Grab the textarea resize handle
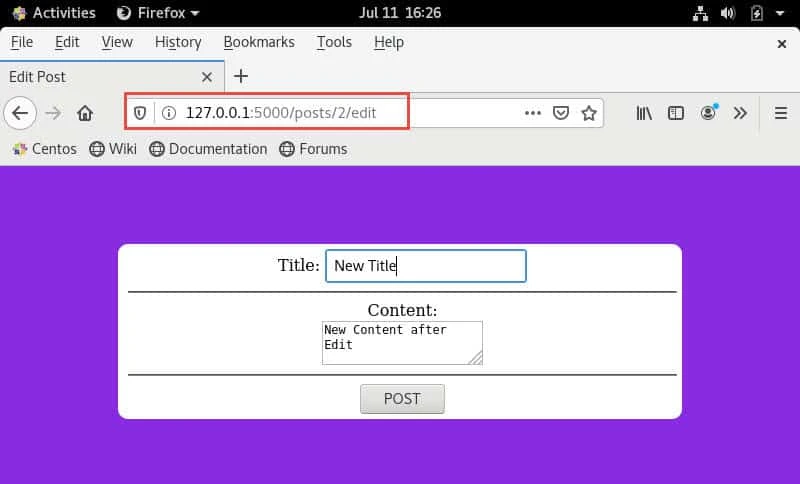This screenshot has height=484, width=800. point(476,358)
